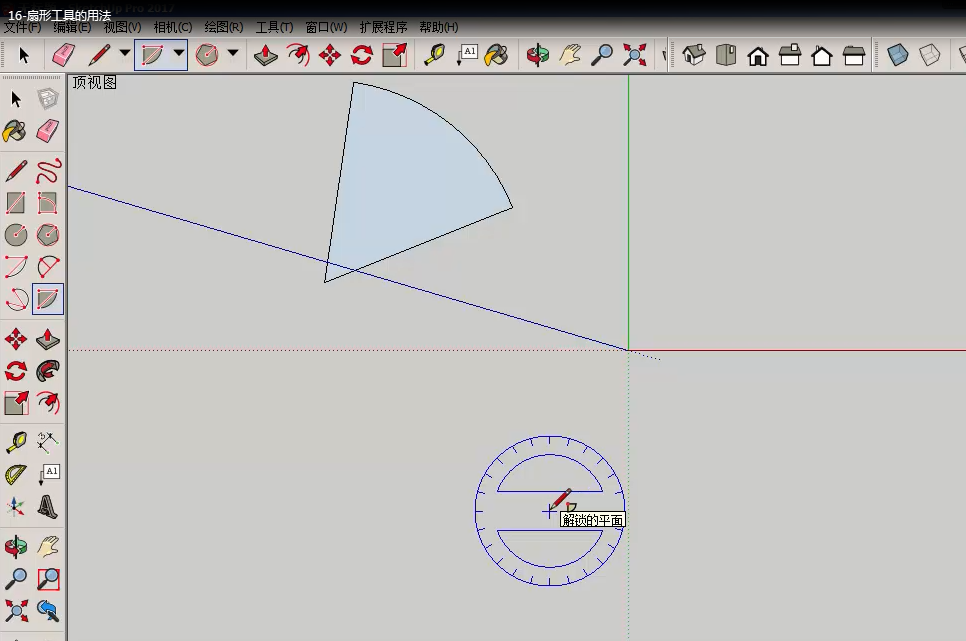Expand the dropdown arrow beside the pencil tool
The height and width of the screenshot is (641, 966).
[125, 53]
